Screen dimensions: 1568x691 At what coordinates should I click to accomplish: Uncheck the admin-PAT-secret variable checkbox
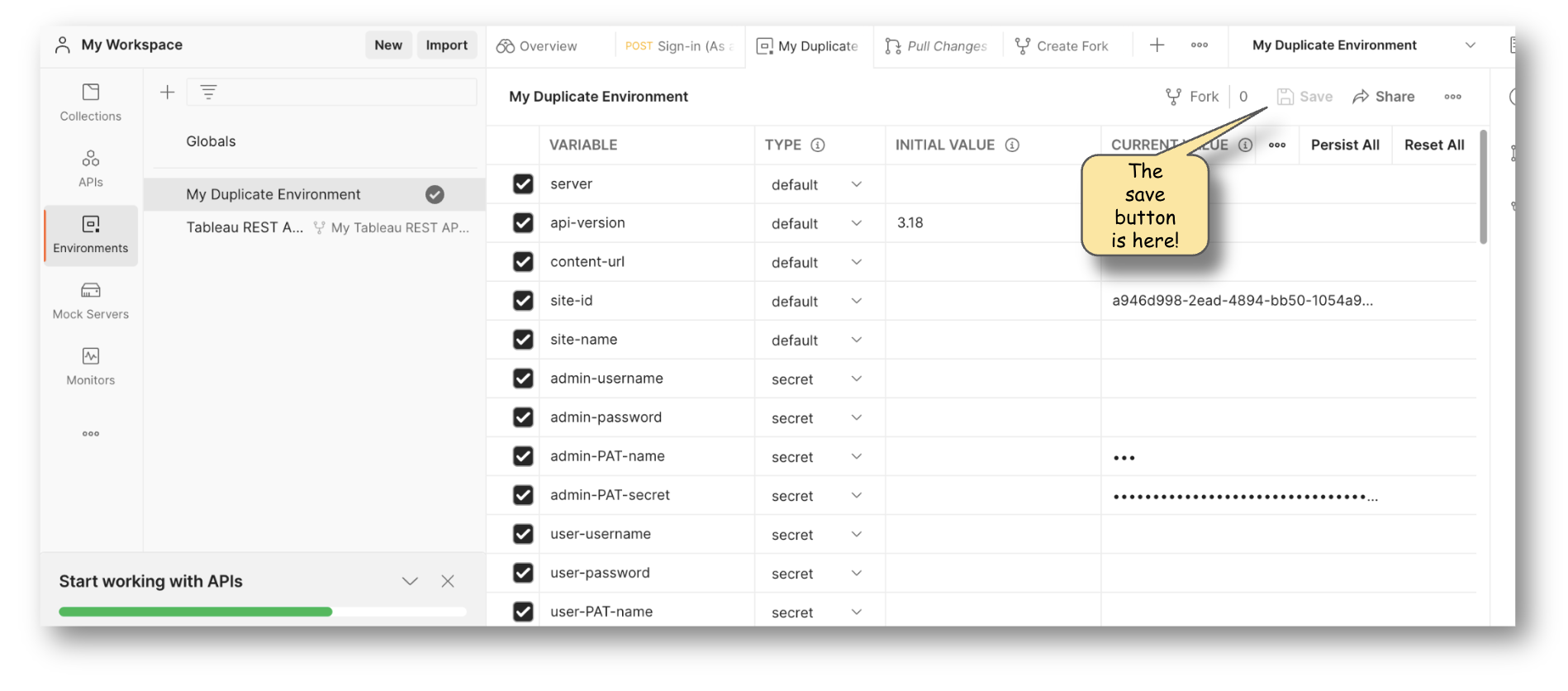[523, 494]
